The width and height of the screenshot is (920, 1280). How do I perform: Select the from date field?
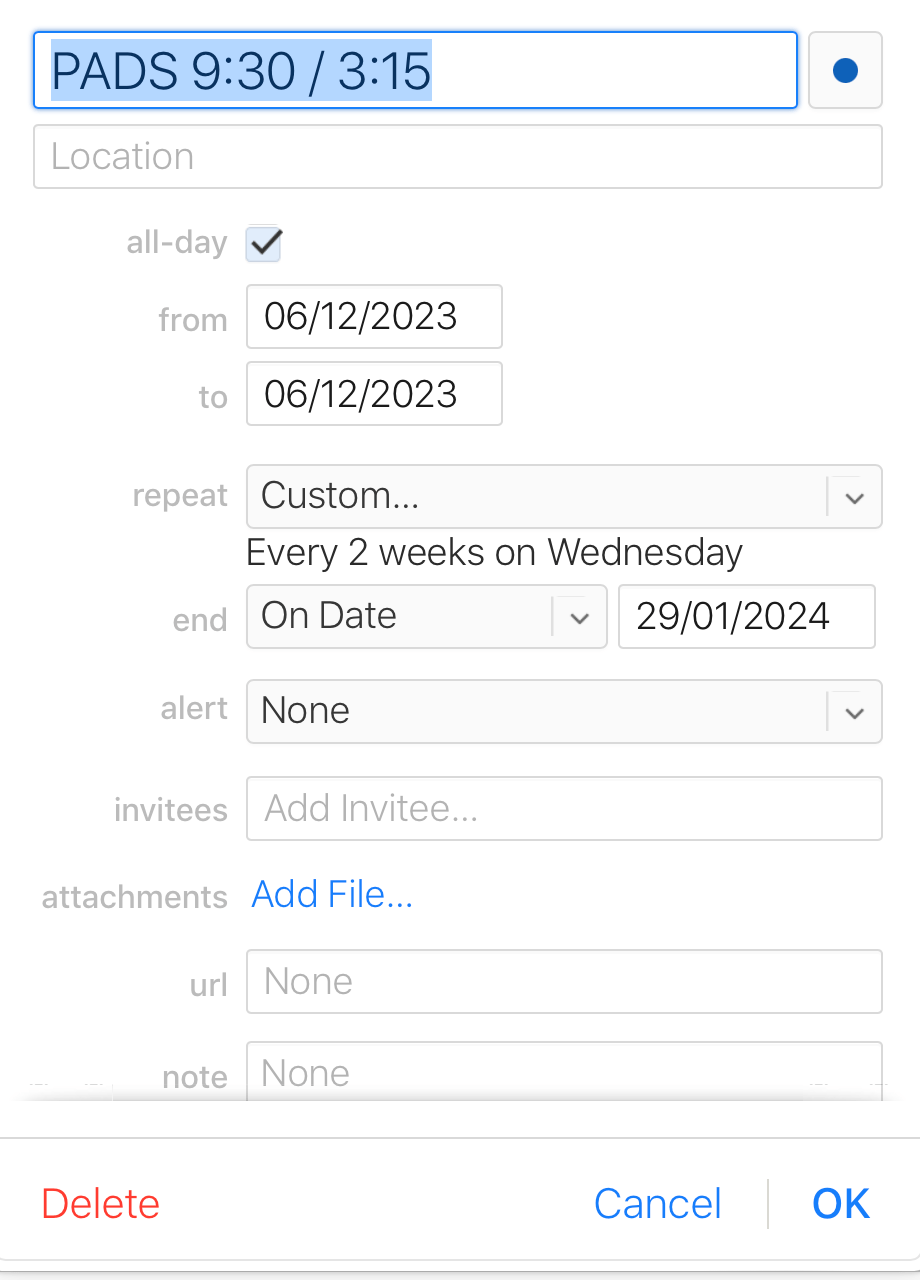click(374, 317)
